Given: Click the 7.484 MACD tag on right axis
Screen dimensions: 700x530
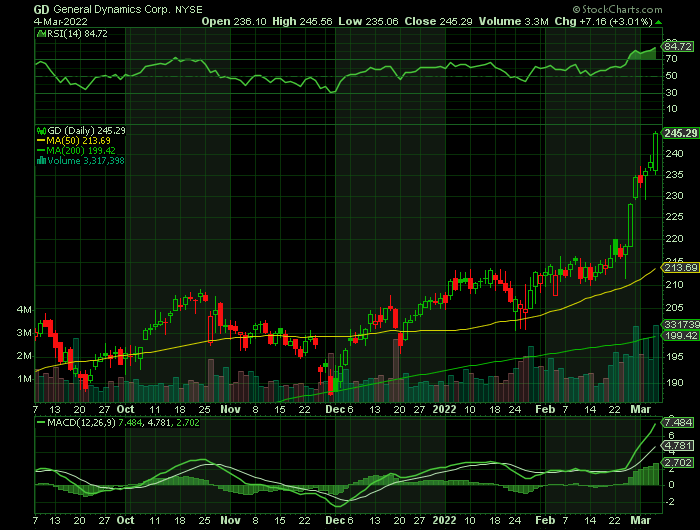Looking at the screenshot, I should tap(678, 422).
